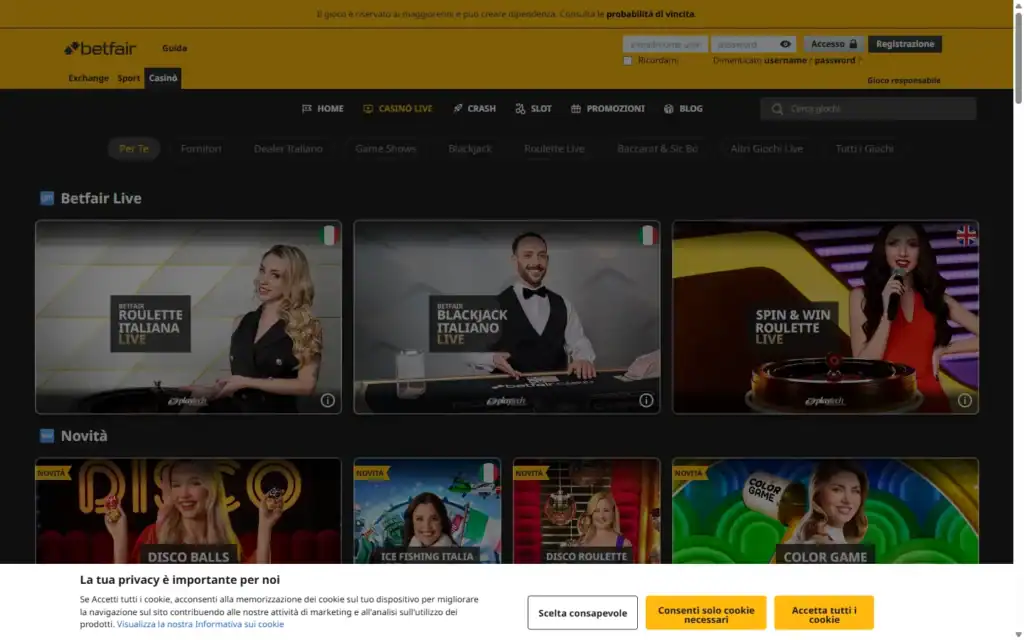Click forgotten password link
Image resolution: width=1024 pixels, height=640 pixels.
point(835,60)
